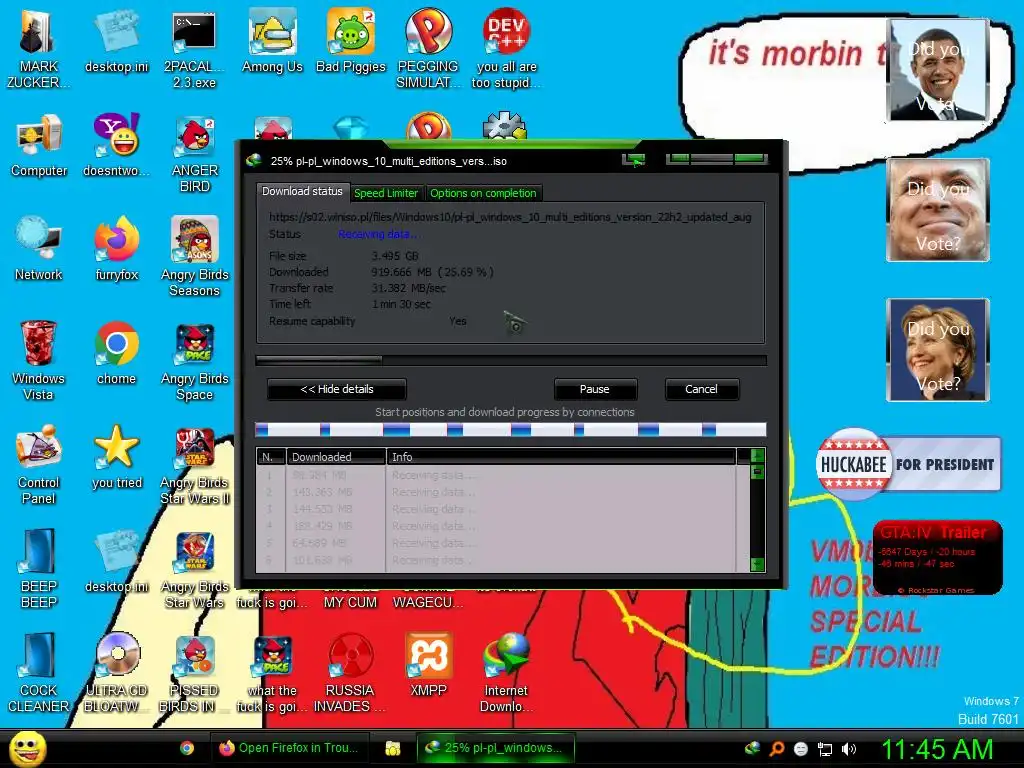Select the 2PACAL 2.3.exe desktop icon
1024x768 pixels.
[x=194, y=49]
